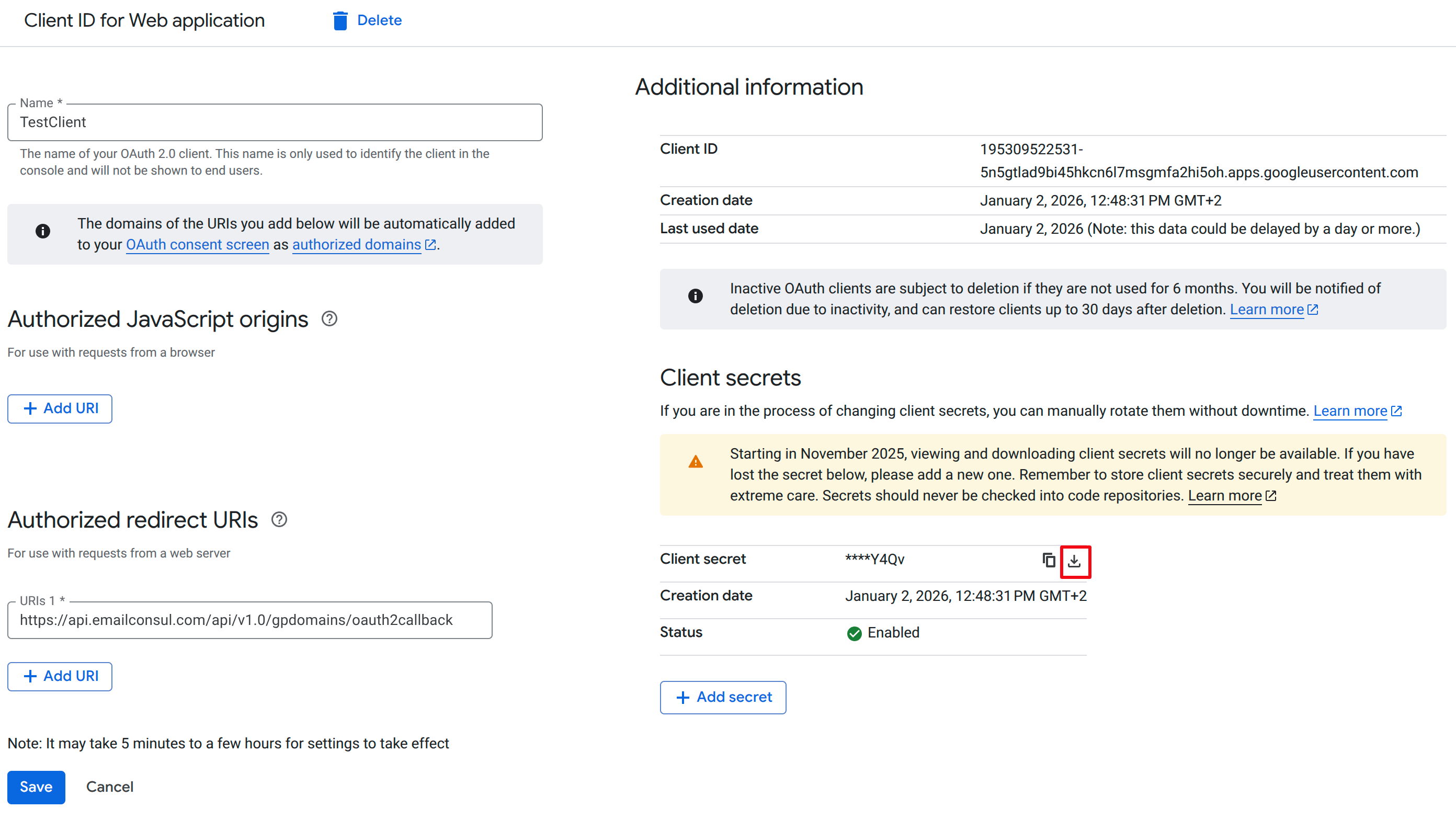Open the authorized domains link
Screen dimensions: 1456x820
[x=356, y=244]
